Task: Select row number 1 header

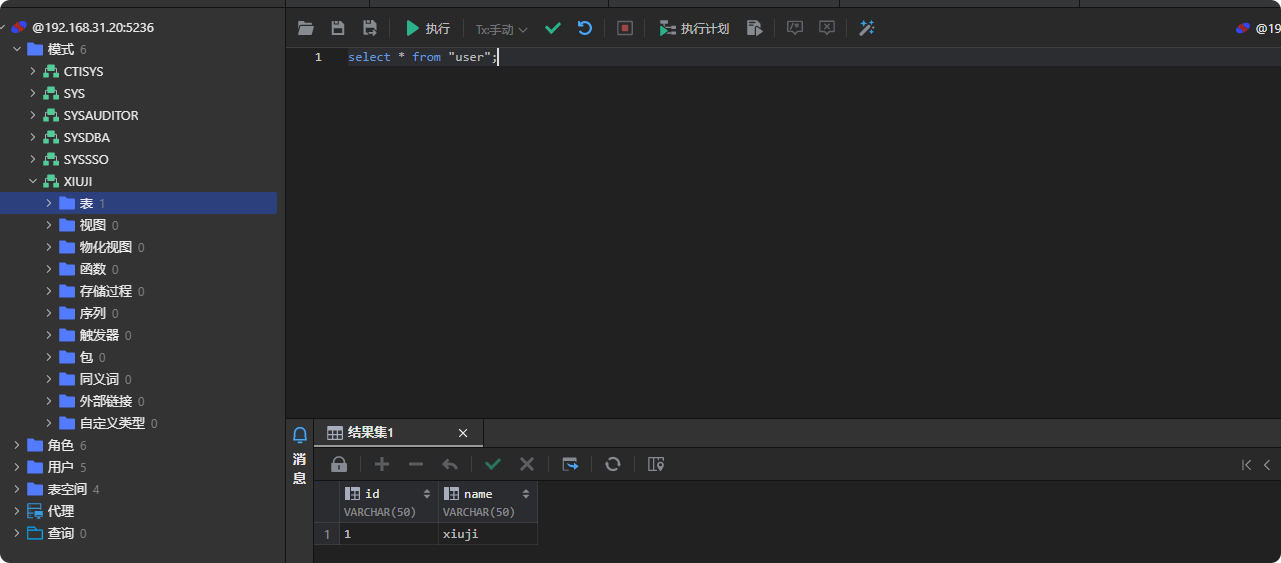Action: click(327, 534)
